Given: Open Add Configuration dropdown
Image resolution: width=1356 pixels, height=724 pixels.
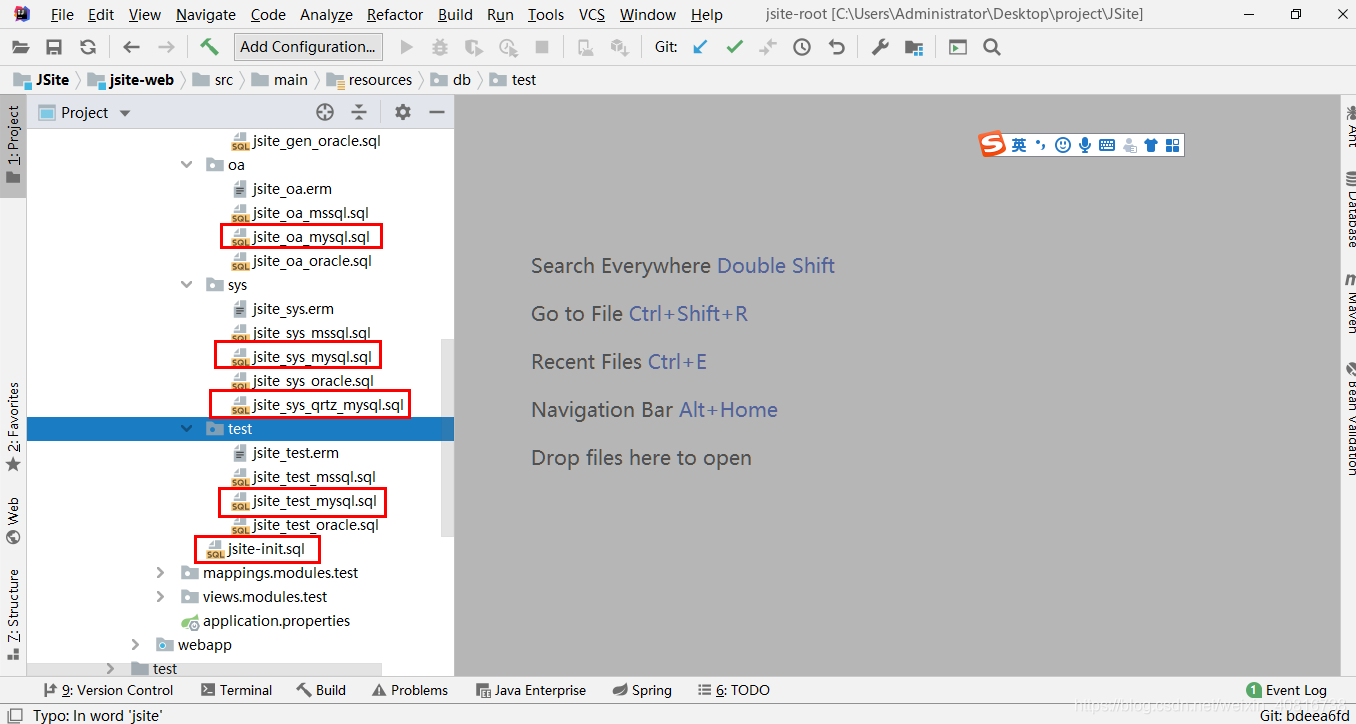Looking at the screenshot, I should (x=308, y=47).
